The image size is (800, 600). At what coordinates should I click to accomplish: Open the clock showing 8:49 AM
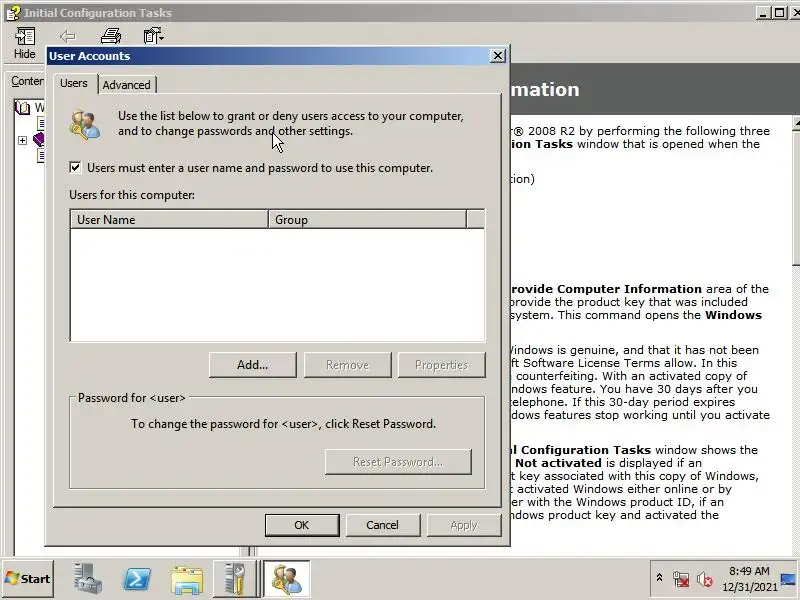(x=749, y=579)
